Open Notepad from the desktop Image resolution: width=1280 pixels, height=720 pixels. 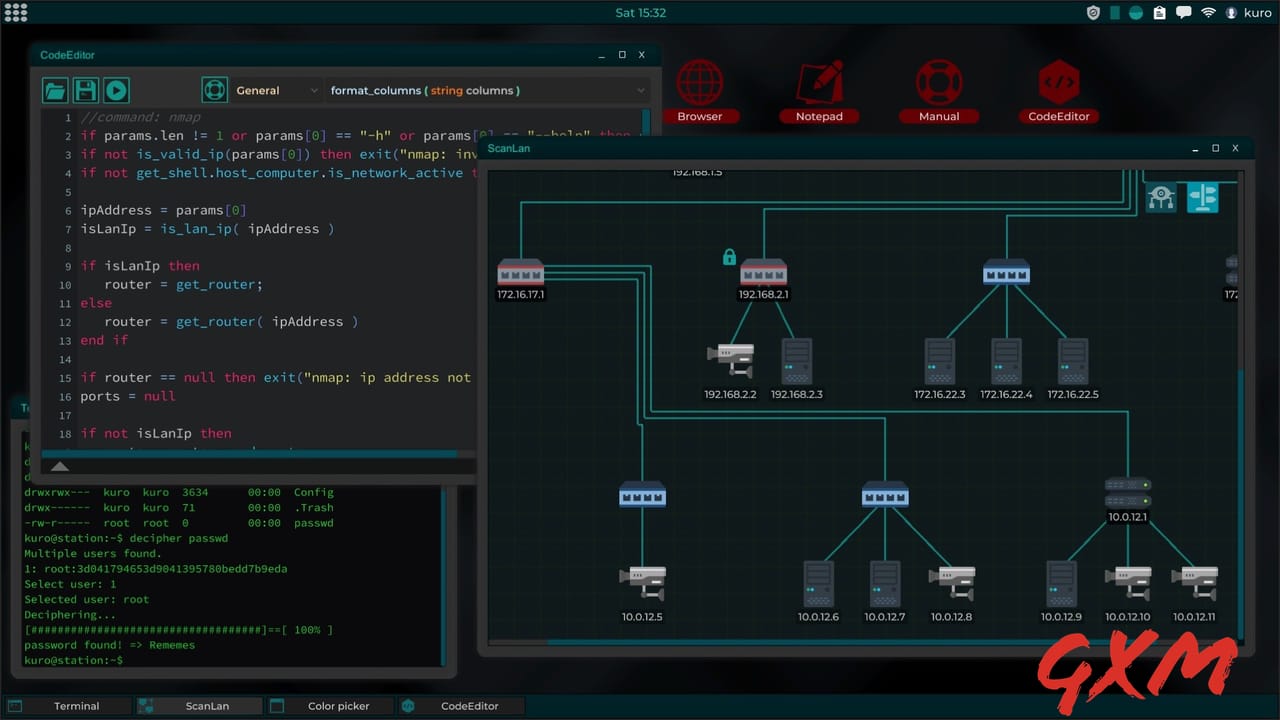coord(819,83)
